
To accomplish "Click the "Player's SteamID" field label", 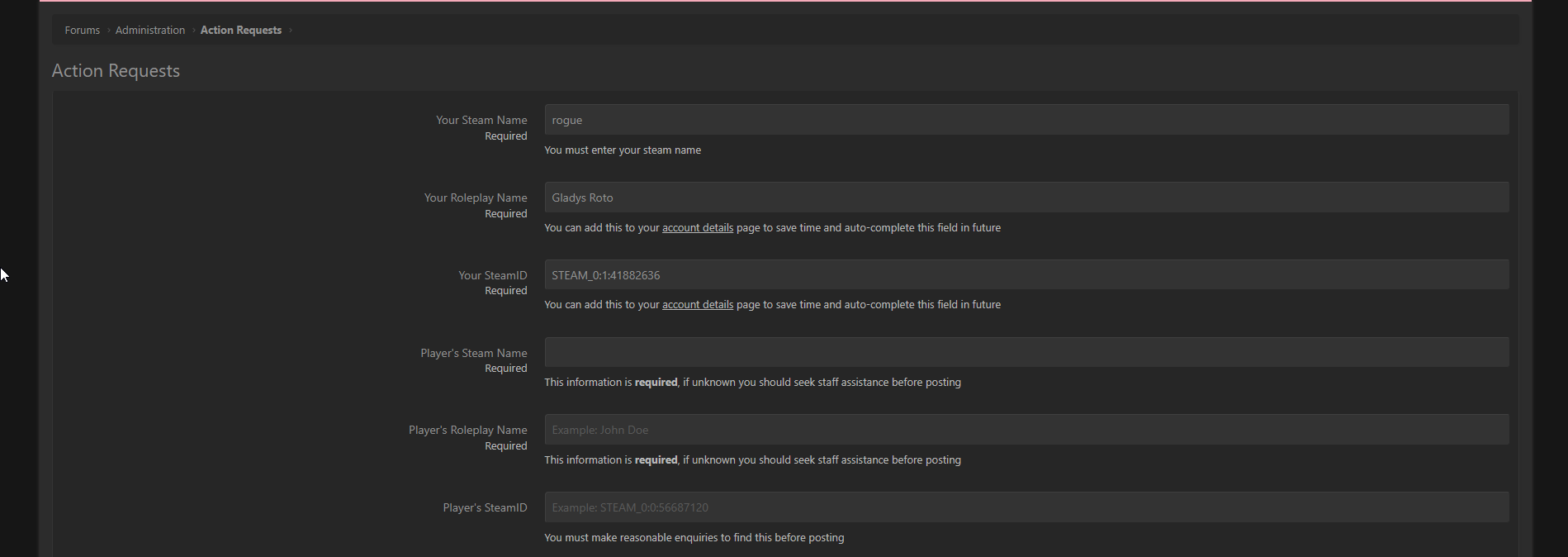I will 484,508.
